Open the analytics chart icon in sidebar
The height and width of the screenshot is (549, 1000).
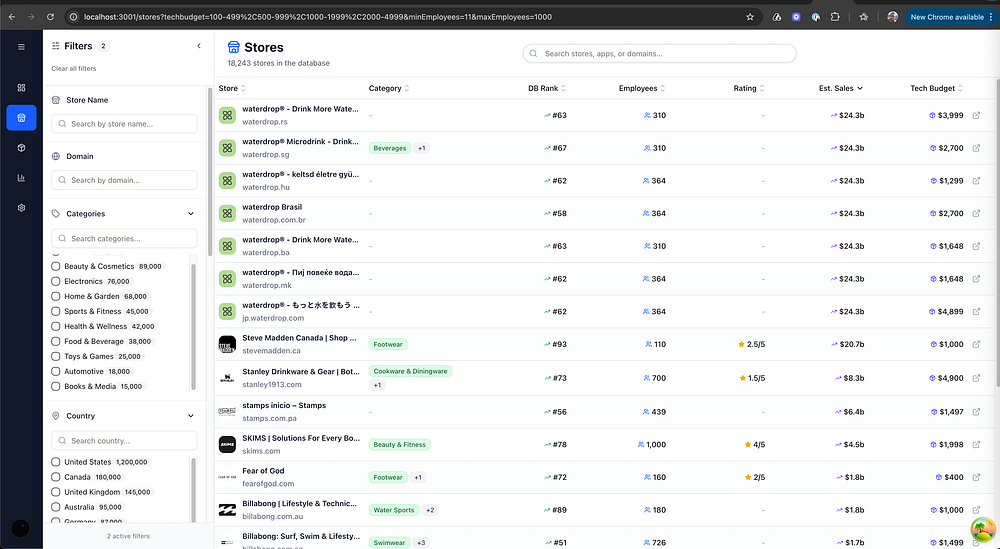pos(21,178)
